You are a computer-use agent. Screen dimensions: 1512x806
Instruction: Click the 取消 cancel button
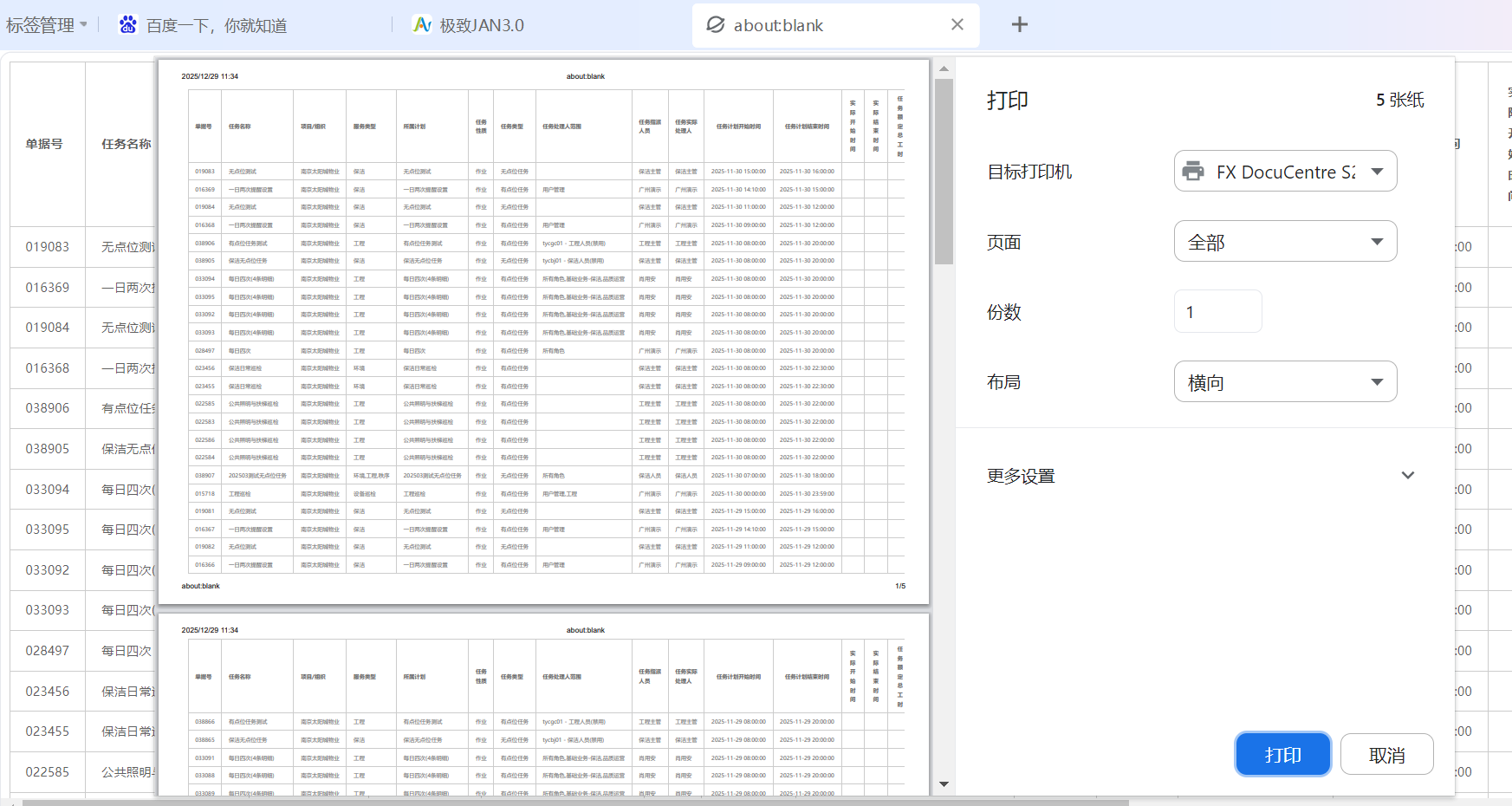1387,755
